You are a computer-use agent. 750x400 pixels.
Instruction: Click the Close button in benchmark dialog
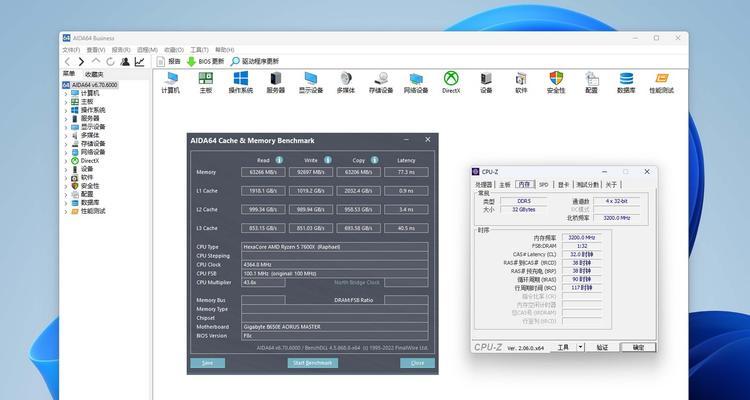point(417,363)
